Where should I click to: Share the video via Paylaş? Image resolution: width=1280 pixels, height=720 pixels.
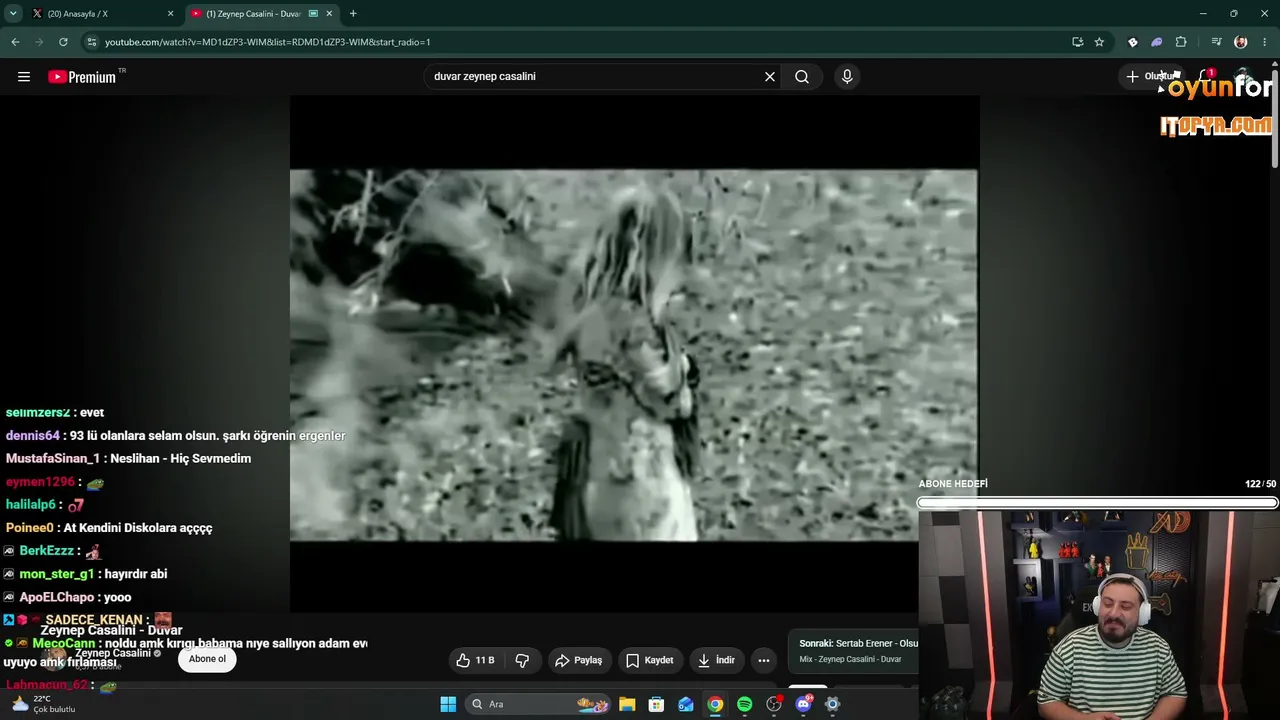pyautogui.click(x=578, y=660)
